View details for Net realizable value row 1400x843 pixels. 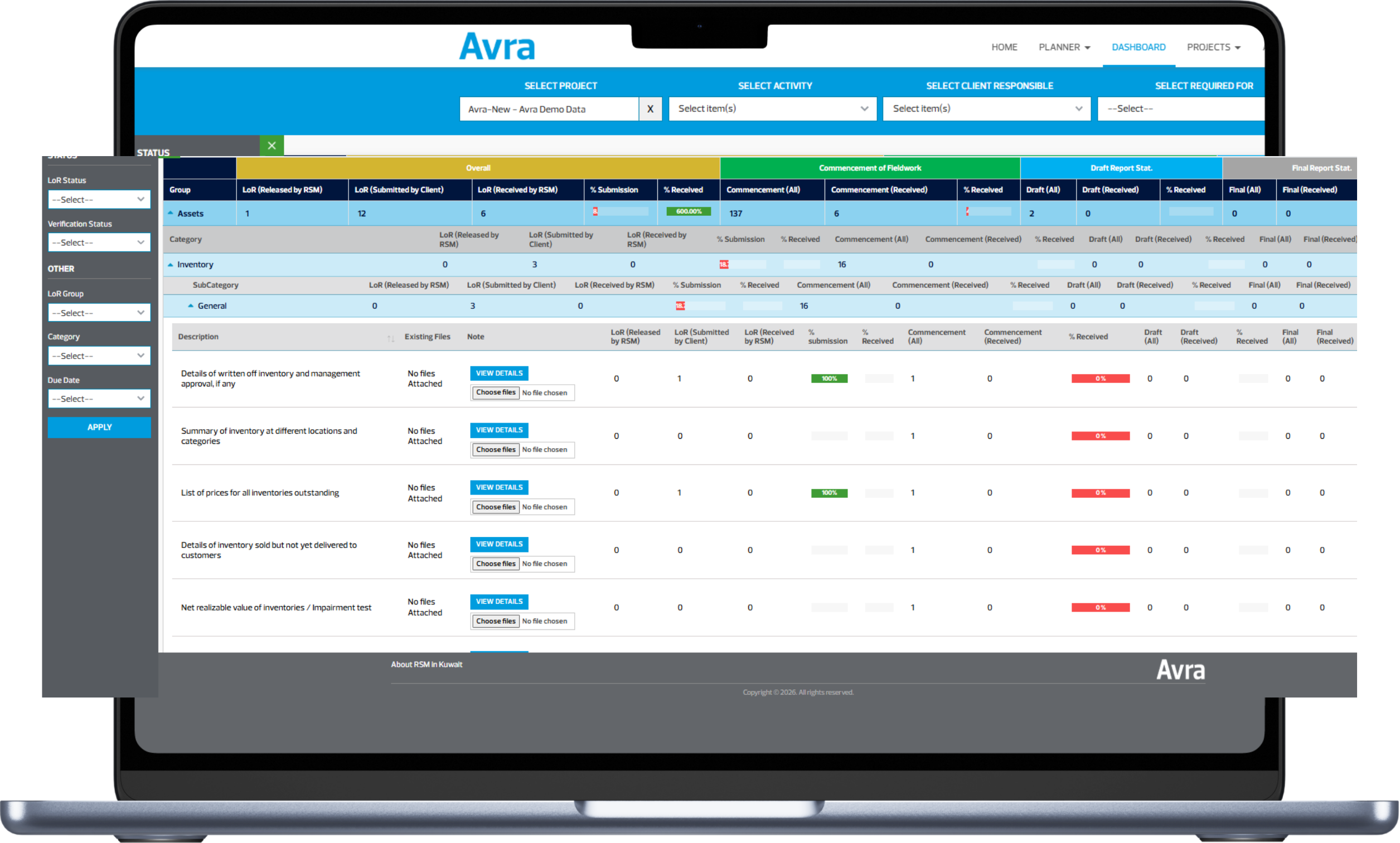tap(499, 602)
